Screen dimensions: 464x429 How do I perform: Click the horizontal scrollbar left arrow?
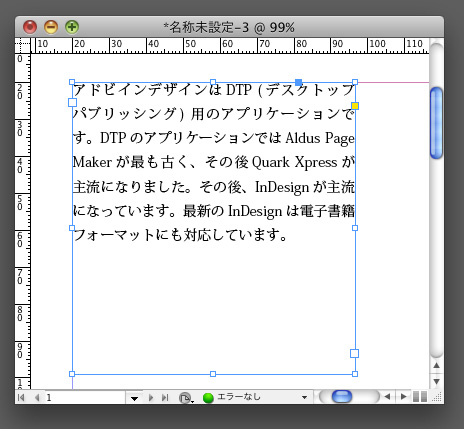click(387, 397)
